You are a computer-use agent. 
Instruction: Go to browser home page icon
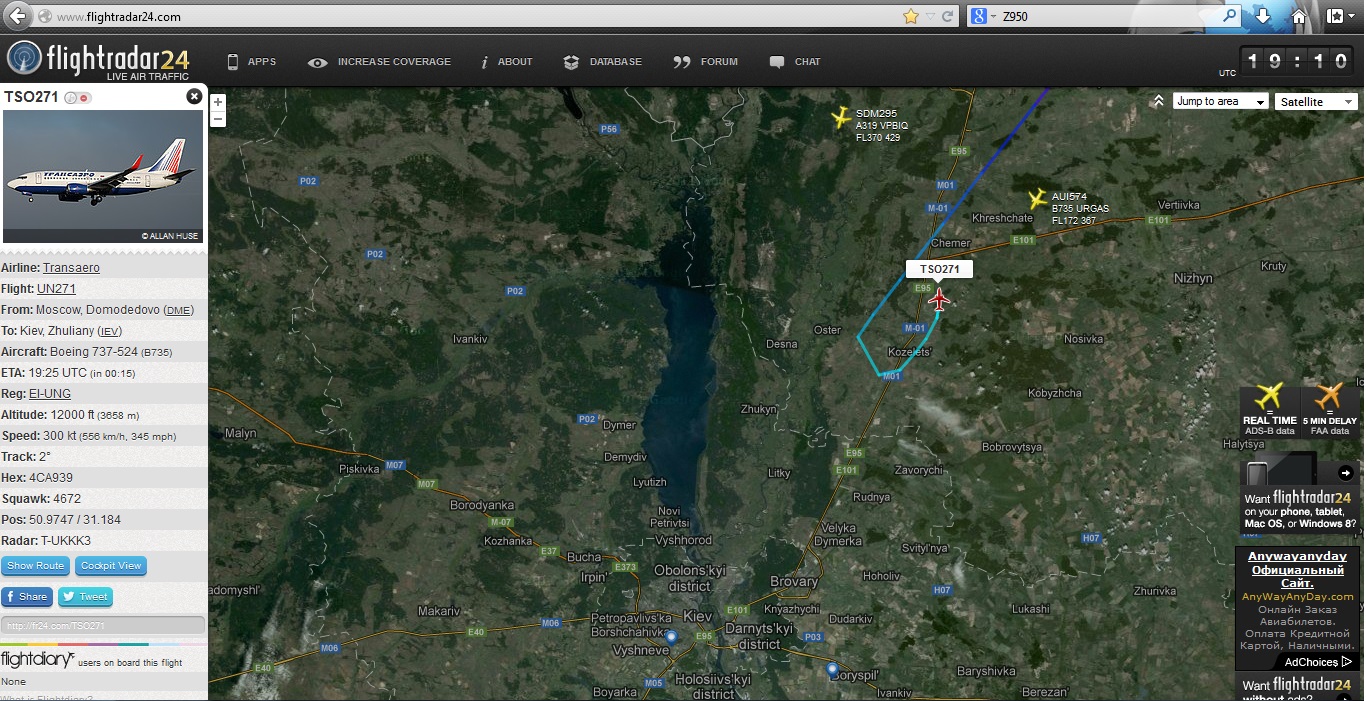click(x=1298, y=16)
